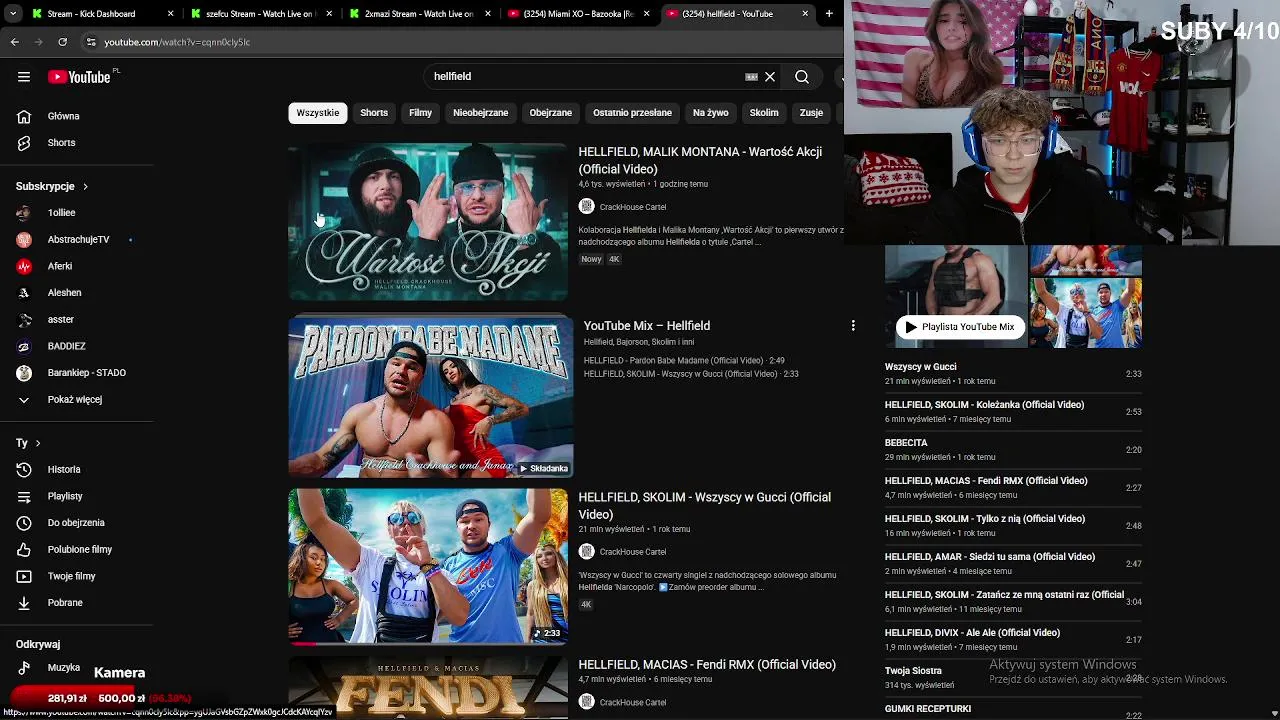Open the YouTube hamburger guide menu
Image resolution: width=1280 pixels, height=720 pixels.
click(x=24, y=77)
